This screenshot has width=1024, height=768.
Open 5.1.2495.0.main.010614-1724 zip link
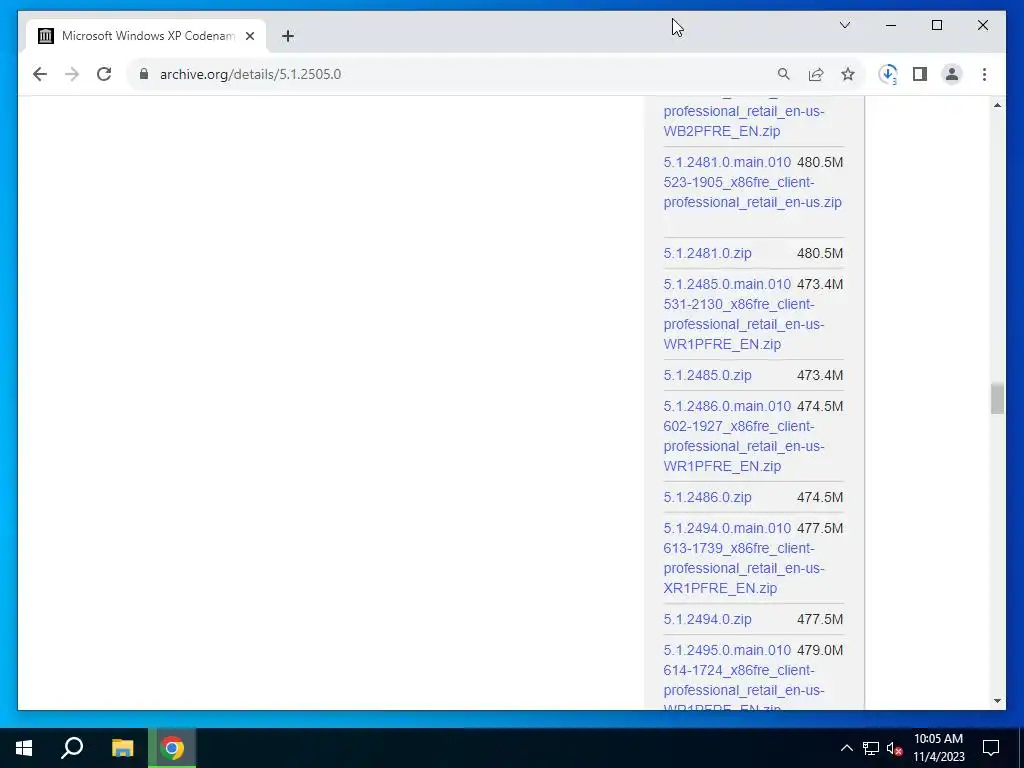pyautogui.click(x=744, y=679)
